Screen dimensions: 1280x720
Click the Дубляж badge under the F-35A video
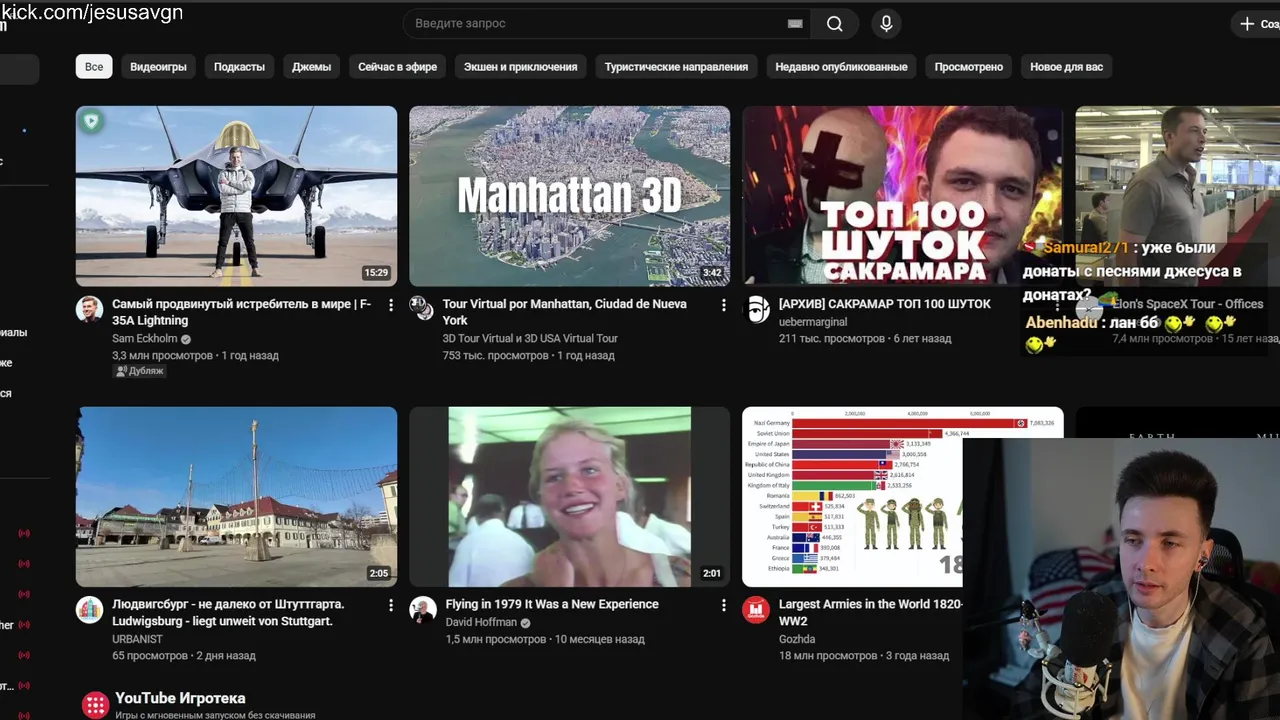coord(139,371)
